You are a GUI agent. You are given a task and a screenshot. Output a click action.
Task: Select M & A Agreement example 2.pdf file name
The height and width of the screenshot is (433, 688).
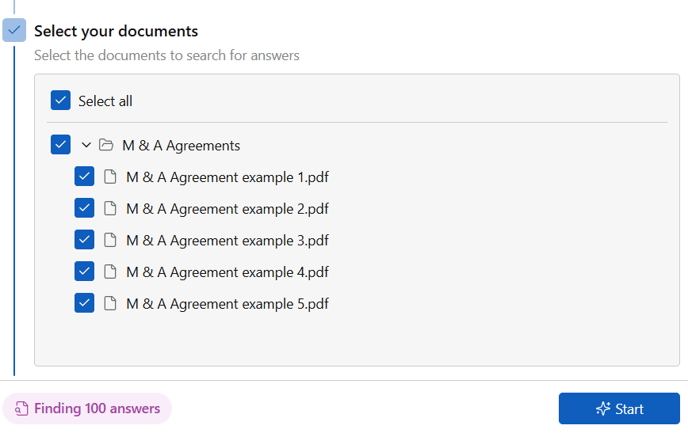pos(227,209)
